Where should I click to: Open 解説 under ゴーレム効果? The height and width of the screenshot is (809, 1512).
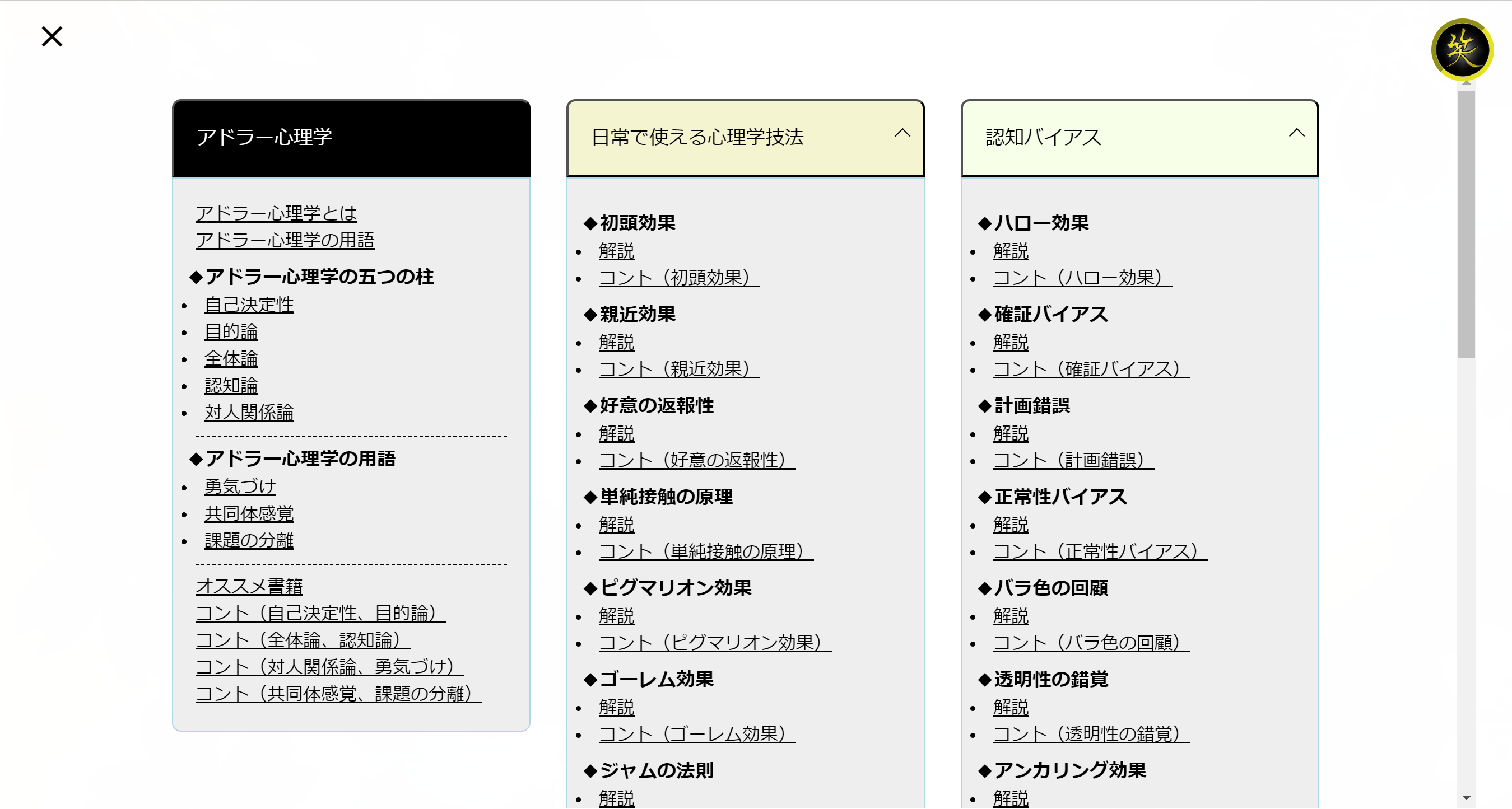coord(616,708)
